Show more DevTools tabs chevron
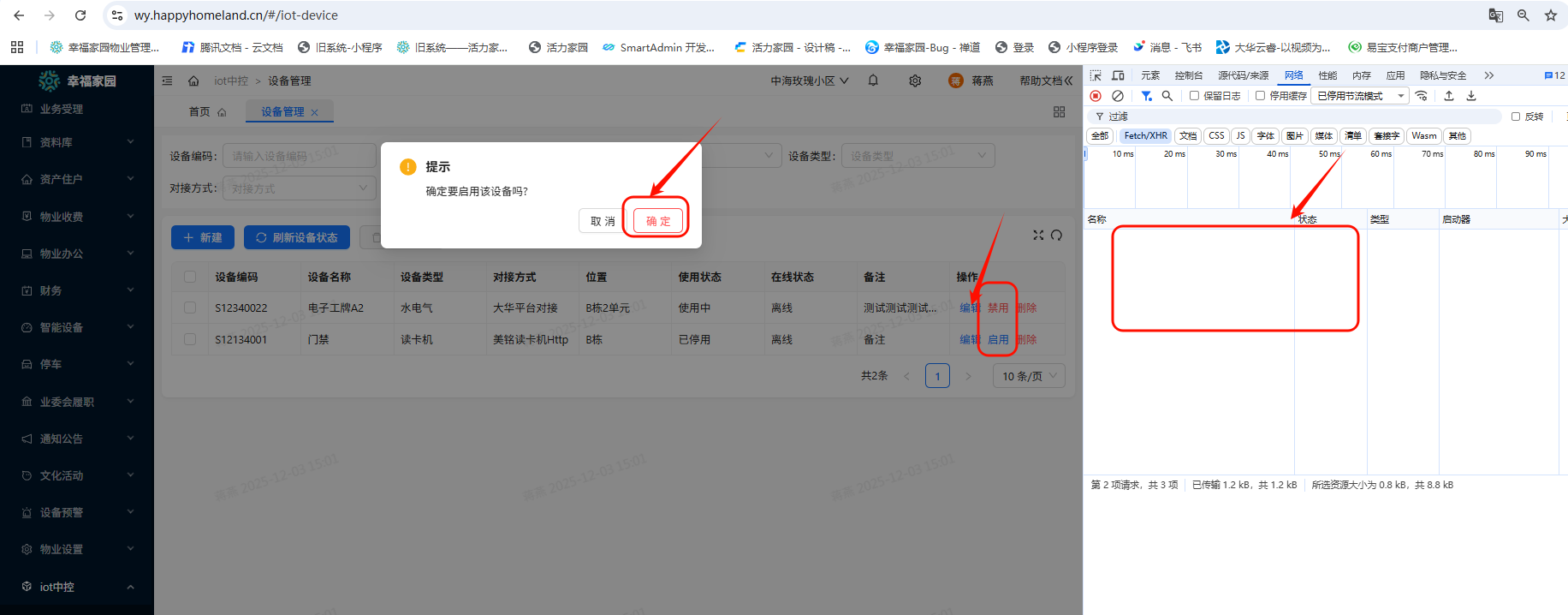 1489,75
